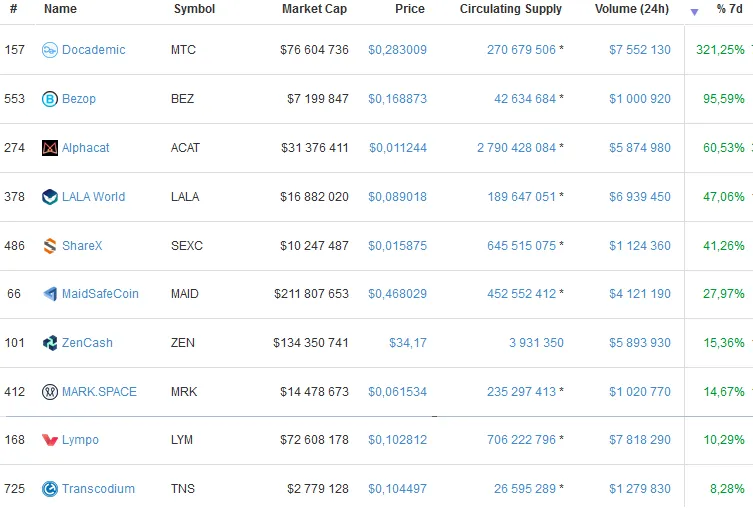Viewport: 753px width, 510px height.
Task: Click Docademic supply 270 679 506
Action: (x=522, y=50)
